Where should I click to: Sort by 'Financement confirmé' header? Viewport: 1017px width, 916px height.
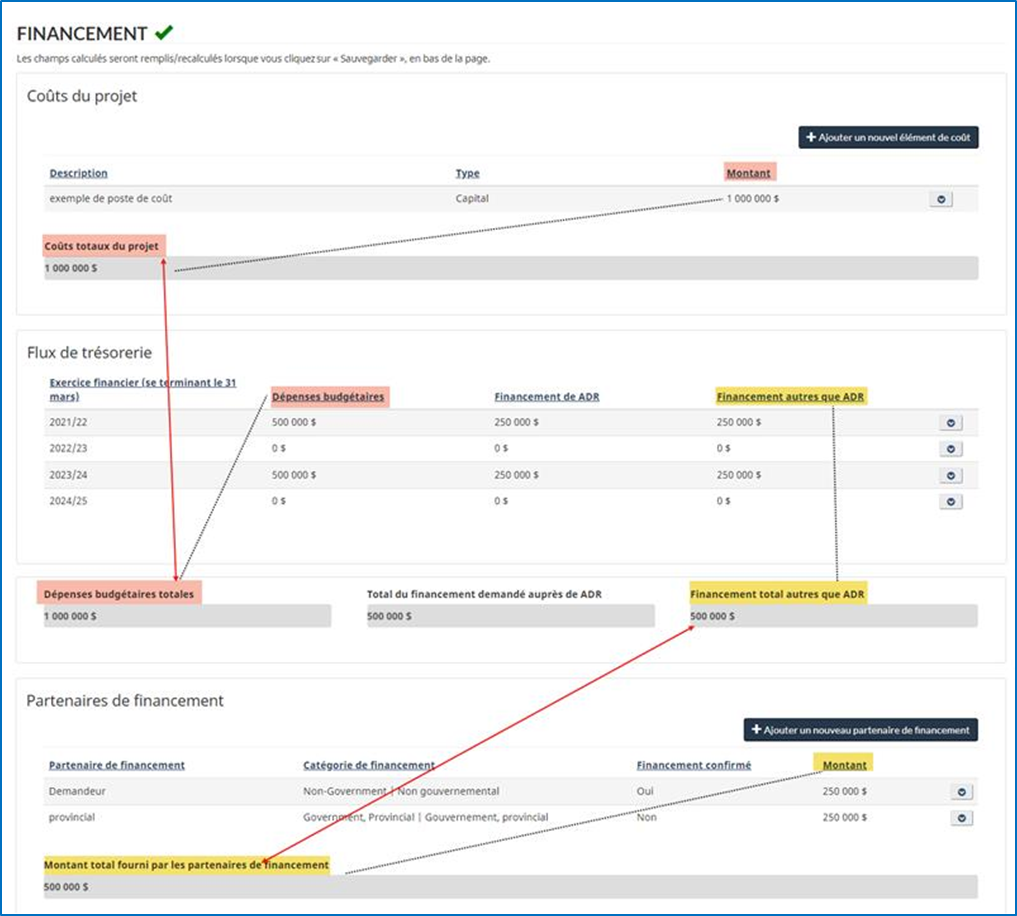694,765
